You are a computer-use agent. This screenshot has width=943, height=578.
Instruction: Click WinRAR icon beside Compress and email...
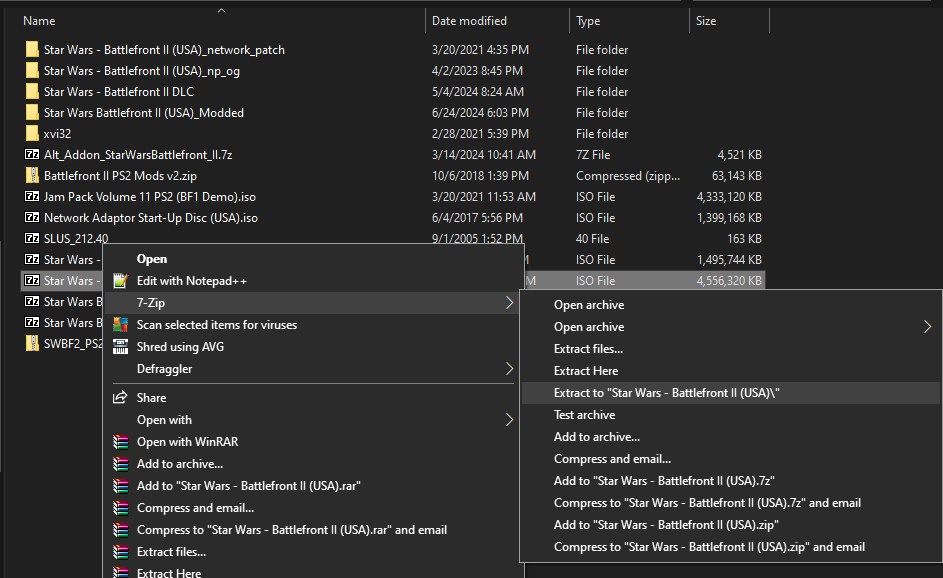tap(120, 508)
